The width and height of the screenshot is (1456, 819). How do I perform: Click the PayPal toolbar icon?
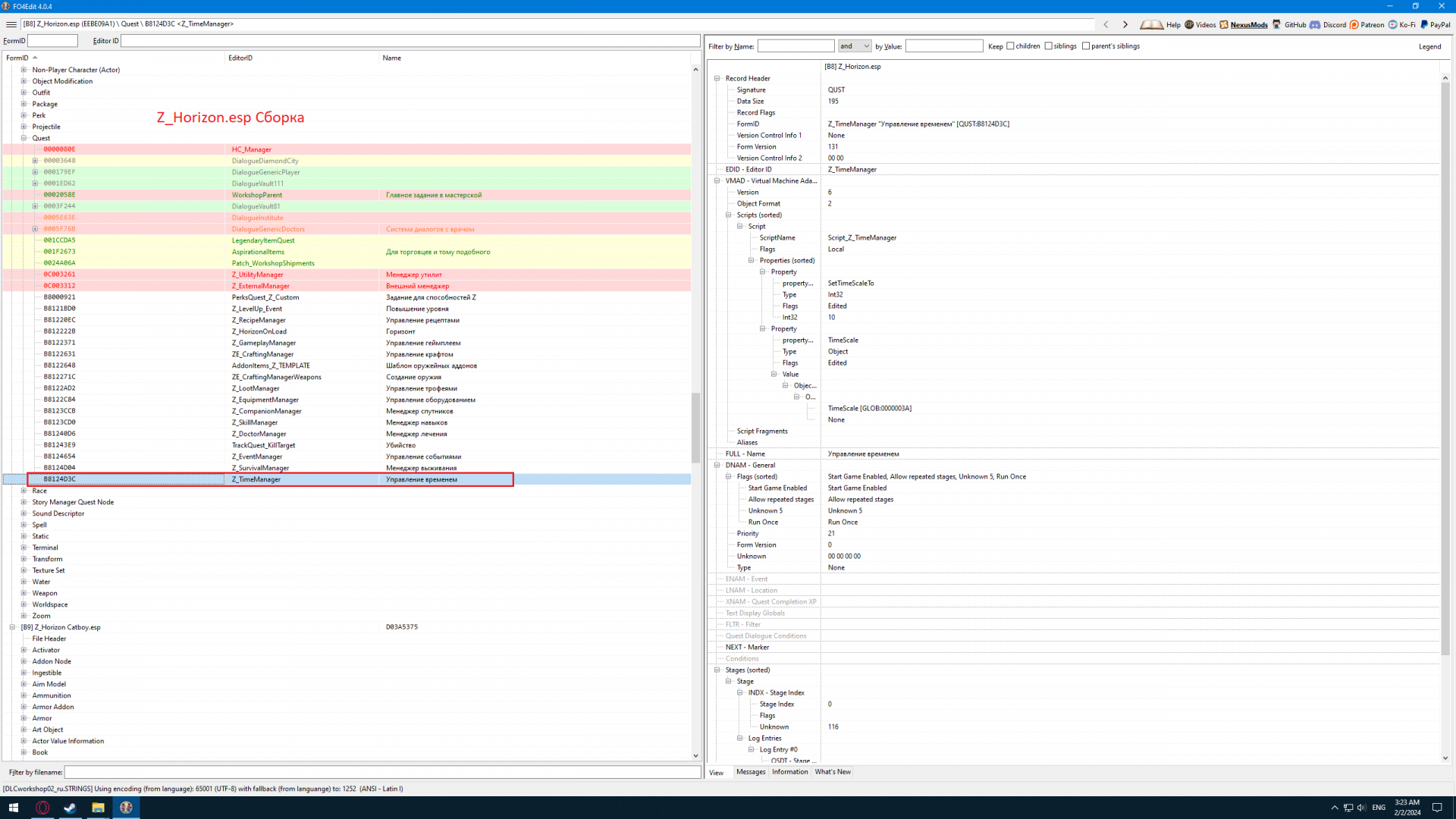(1424, 24)
